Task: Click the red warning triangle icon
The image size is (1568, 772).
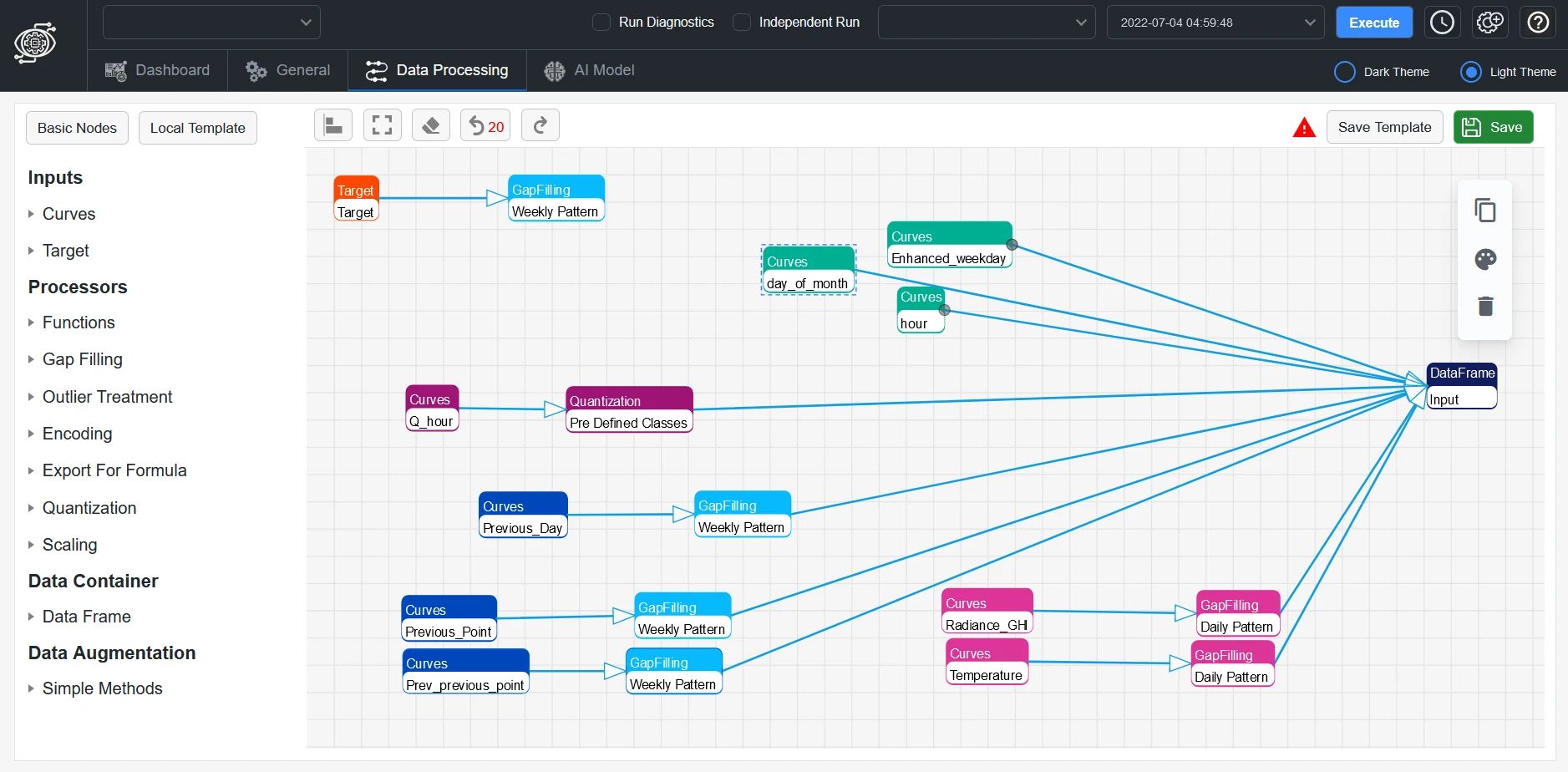Action: click(1304, 128)
